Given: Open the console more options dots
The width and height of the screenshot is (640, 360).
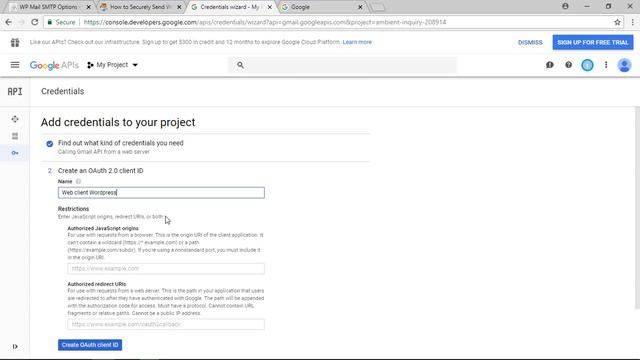Looking at the screenshot, I should point(606,65).
